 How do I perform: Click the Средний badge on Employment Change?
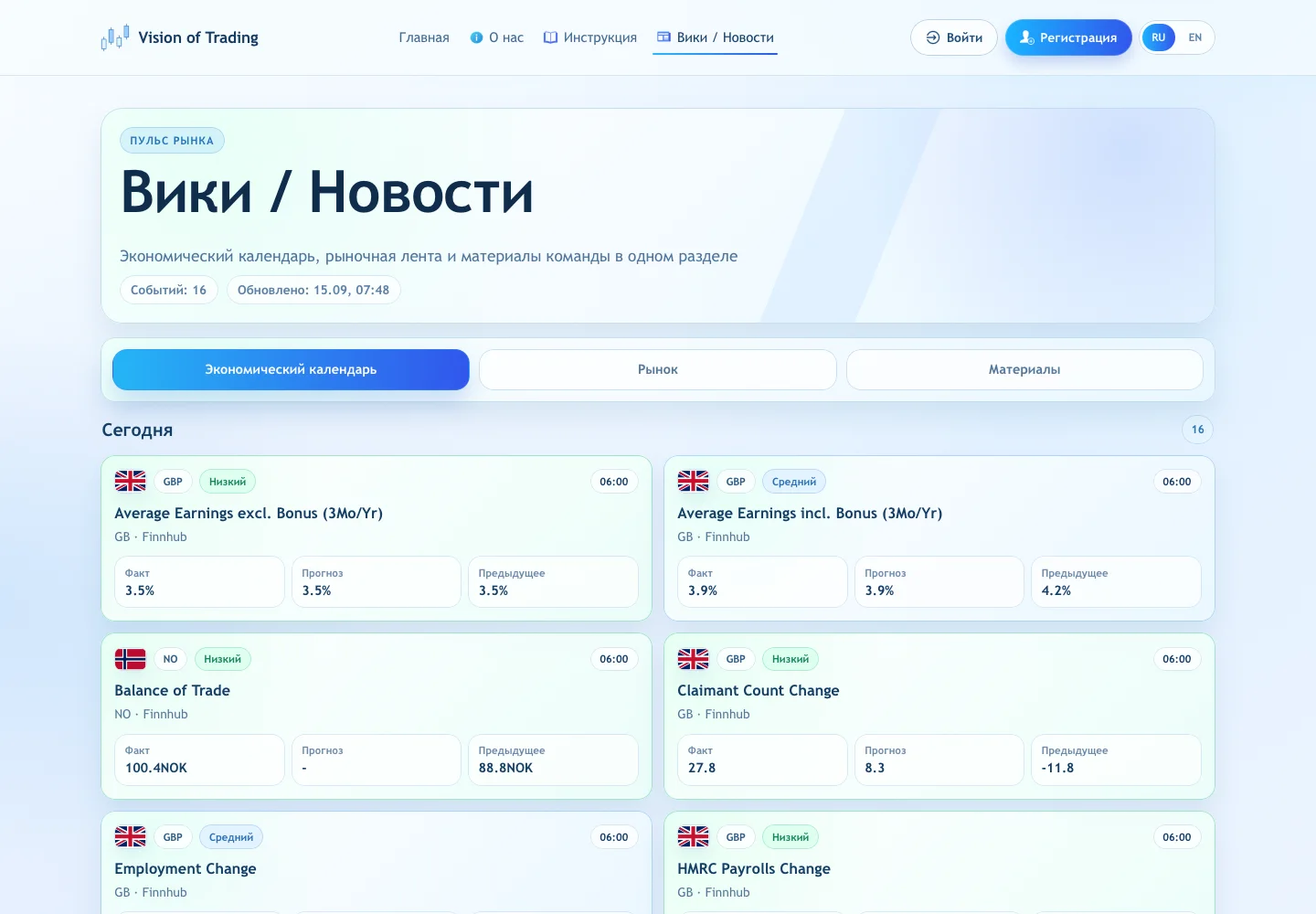231,837
